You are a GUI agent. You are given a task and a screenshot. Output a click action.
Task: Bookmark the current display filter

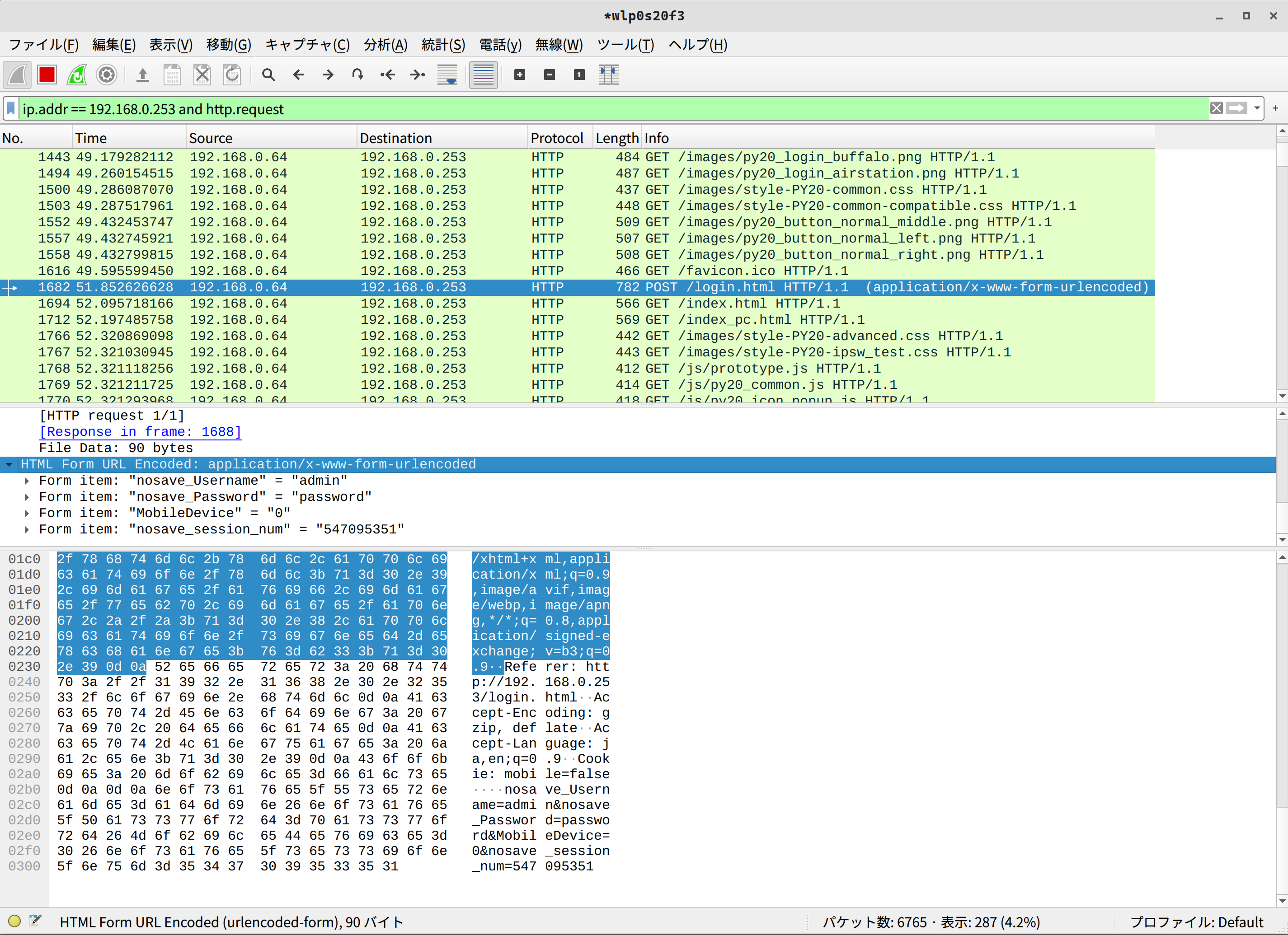click(11, 108)
